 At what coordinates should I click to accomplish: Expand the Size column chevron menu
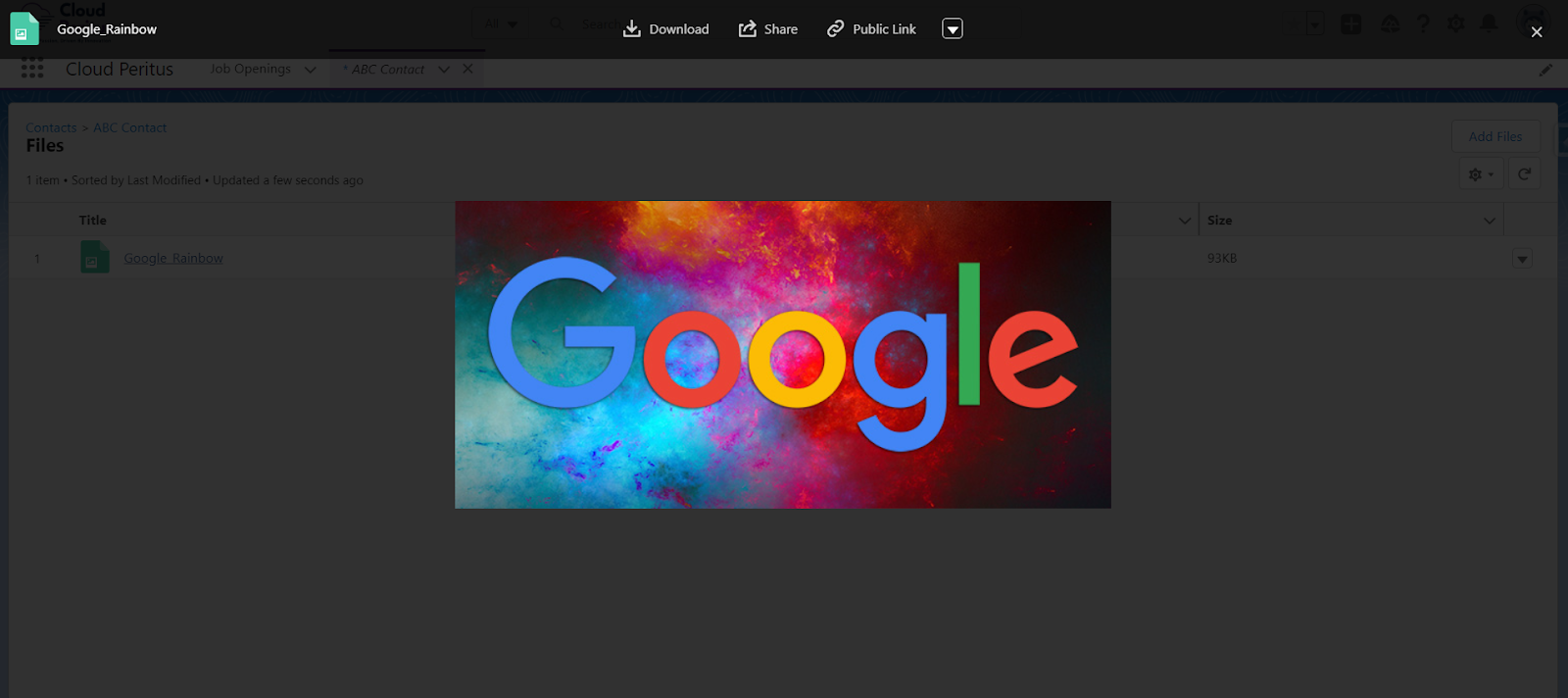(1490, 221)
